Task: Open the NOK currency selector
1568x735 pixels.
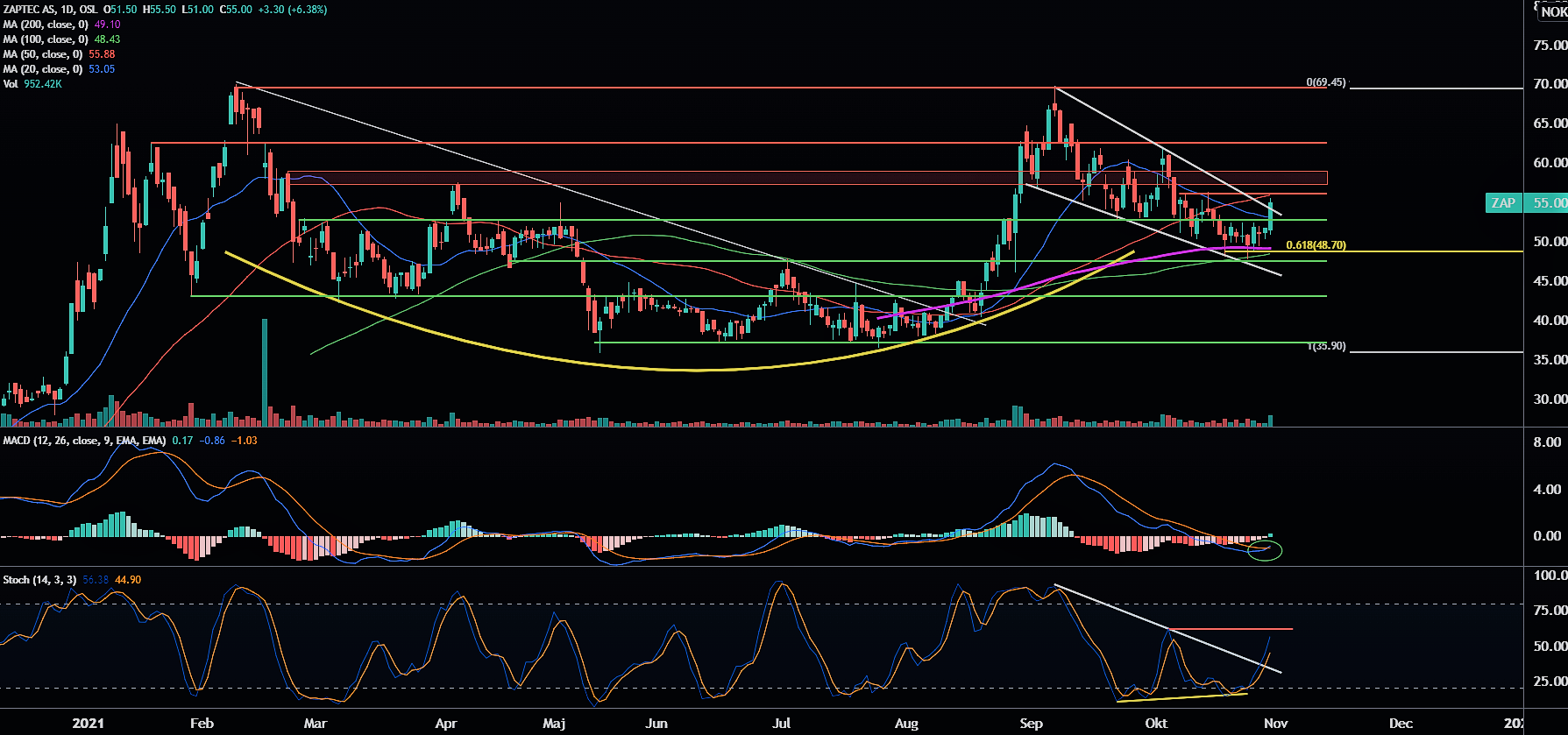Action: (x=1552, y=12)
